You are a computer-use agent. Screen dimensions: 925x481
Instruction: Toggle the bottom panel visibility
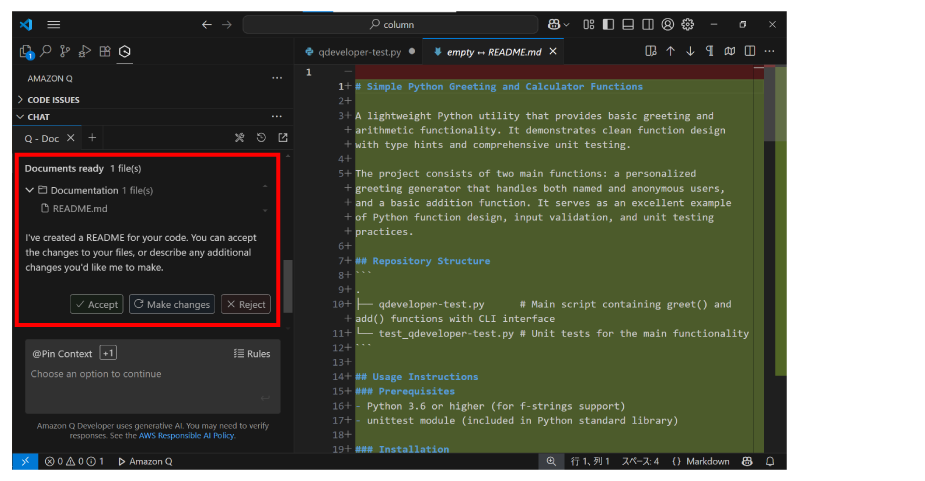[628, 24]
